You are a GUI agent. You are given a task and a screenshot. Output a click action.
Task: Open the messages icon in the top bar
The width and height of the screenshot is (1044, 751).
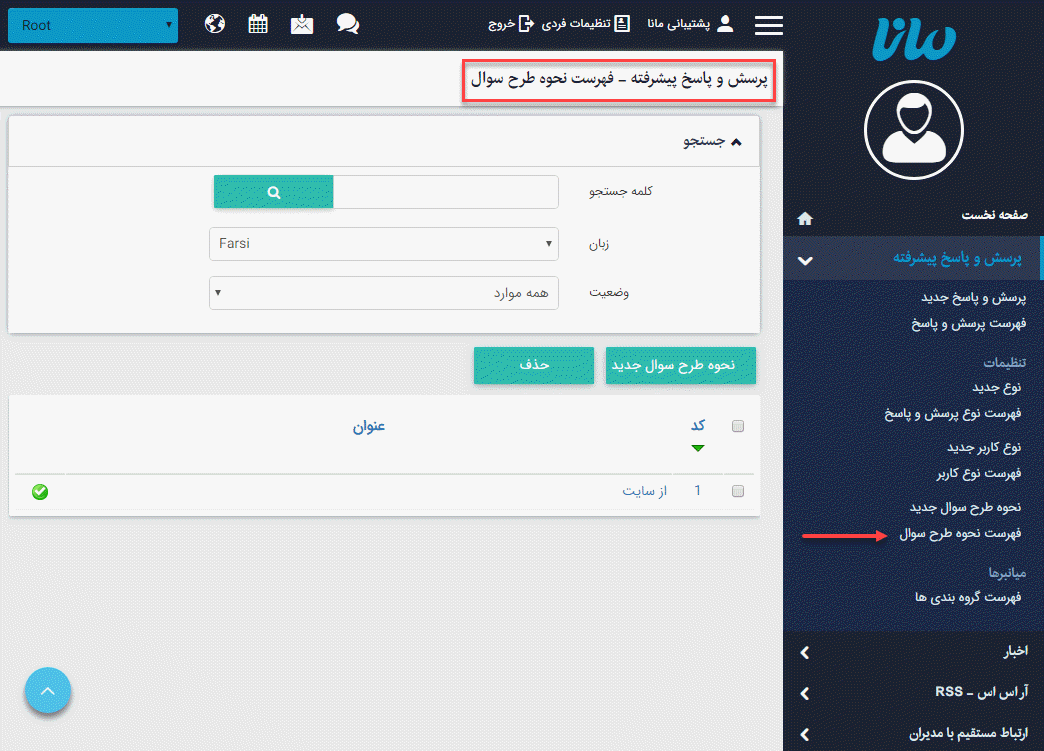[302, 23]
